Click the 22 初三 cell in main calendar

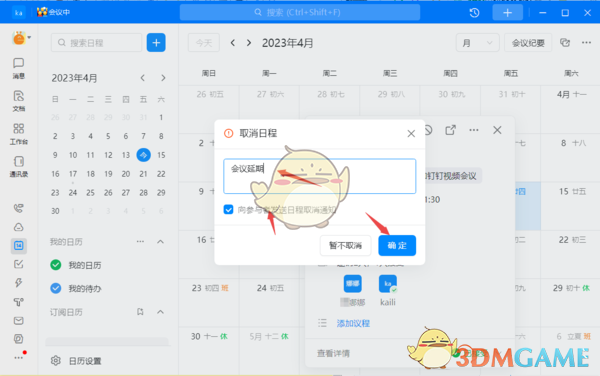coord(570,254)
